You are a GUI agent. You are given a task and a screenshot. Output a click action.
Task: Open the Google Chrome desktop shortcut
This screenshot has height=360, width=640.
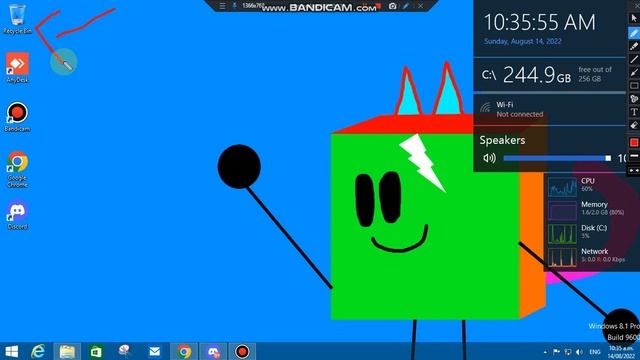click(x=17, y=170)
